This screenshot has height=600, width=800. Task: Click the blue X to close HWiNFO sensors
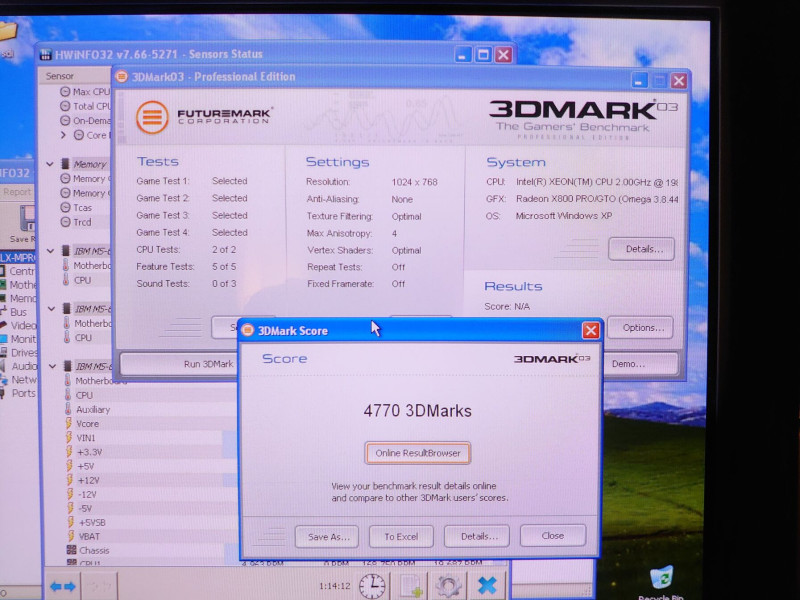point(487,586)
